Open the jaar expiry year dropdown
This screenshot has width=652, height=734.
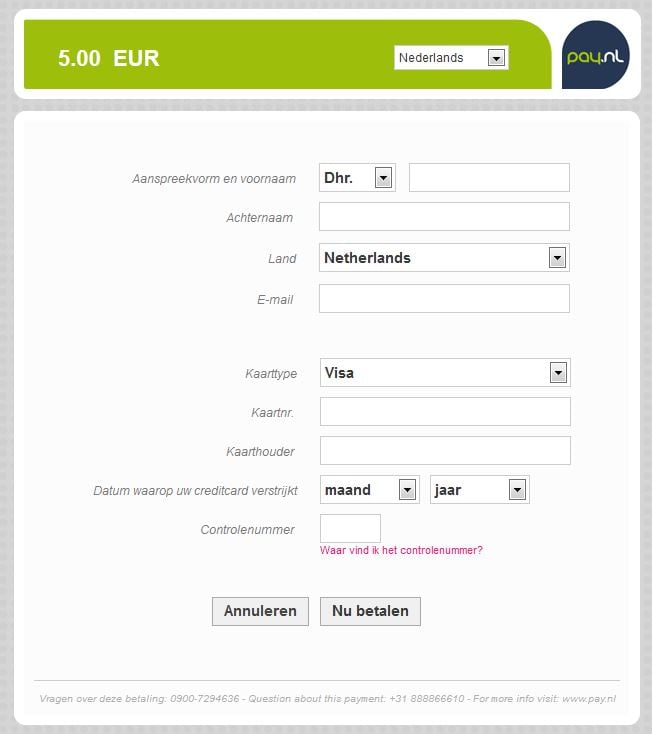coord(480,490)
